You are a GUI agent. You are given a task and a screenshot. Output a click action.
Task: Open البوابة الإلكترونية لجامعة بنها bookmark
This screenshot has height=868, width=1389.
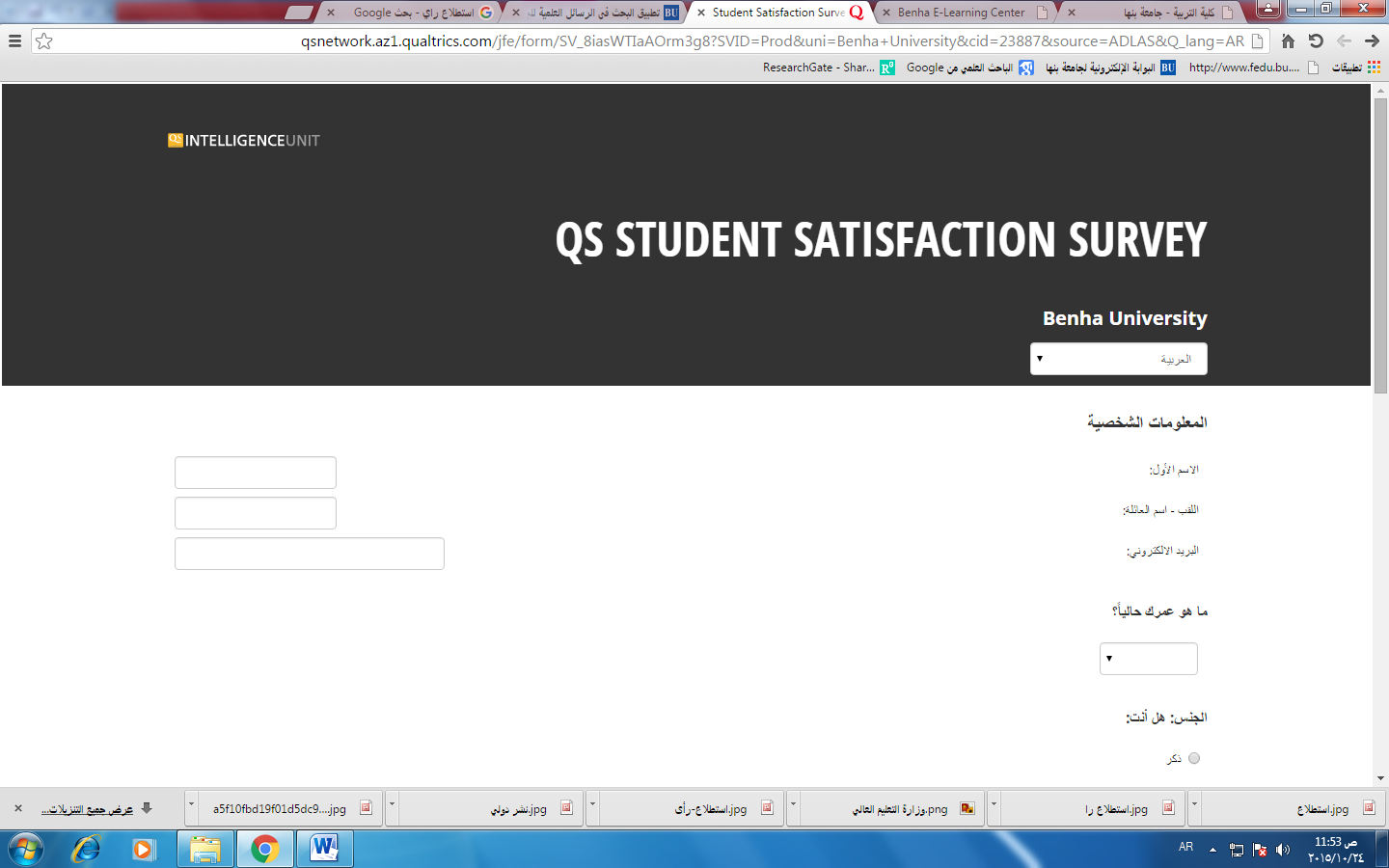(x=1110, y=68)
